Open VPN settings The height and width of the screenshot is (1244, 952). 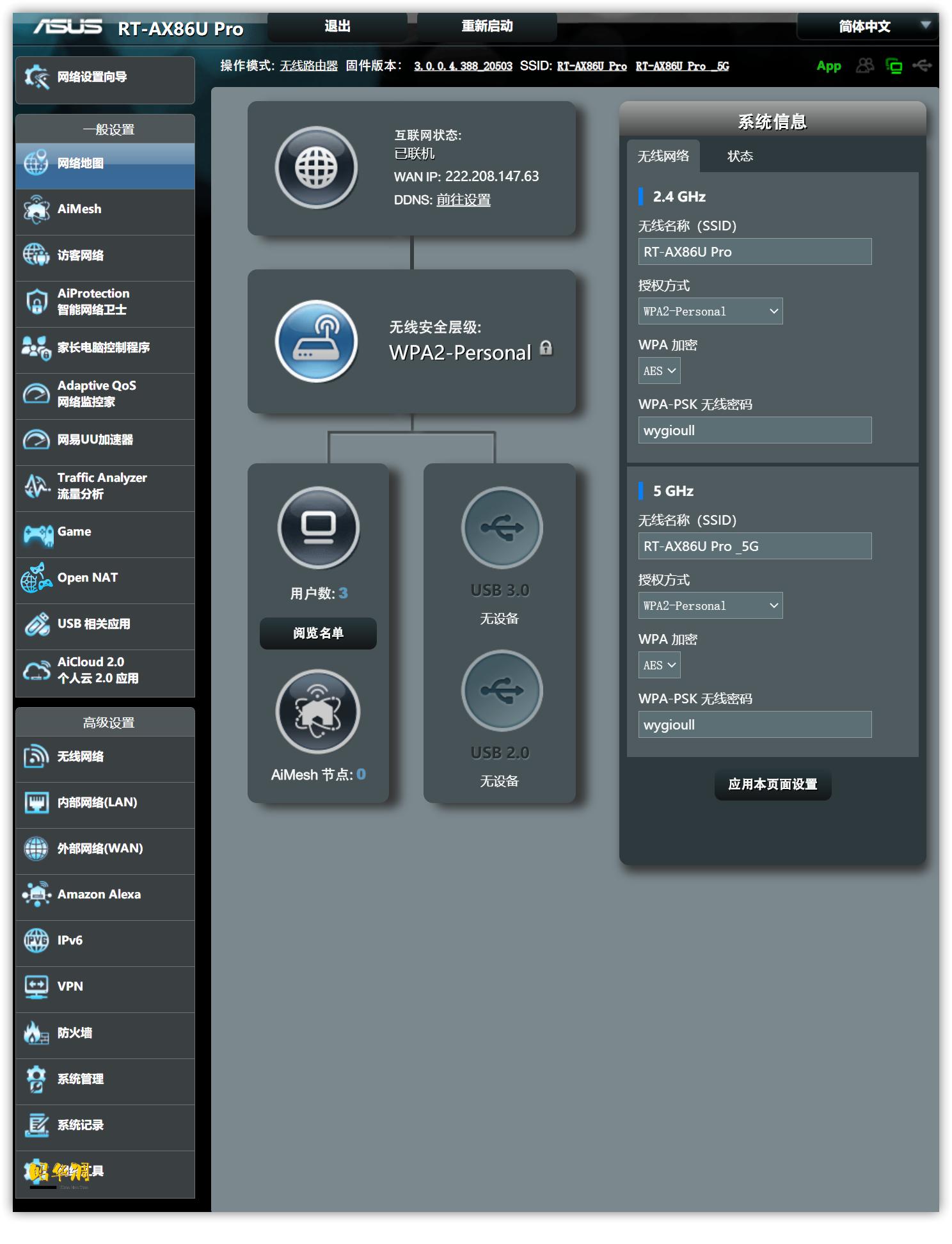coord(105,989)
